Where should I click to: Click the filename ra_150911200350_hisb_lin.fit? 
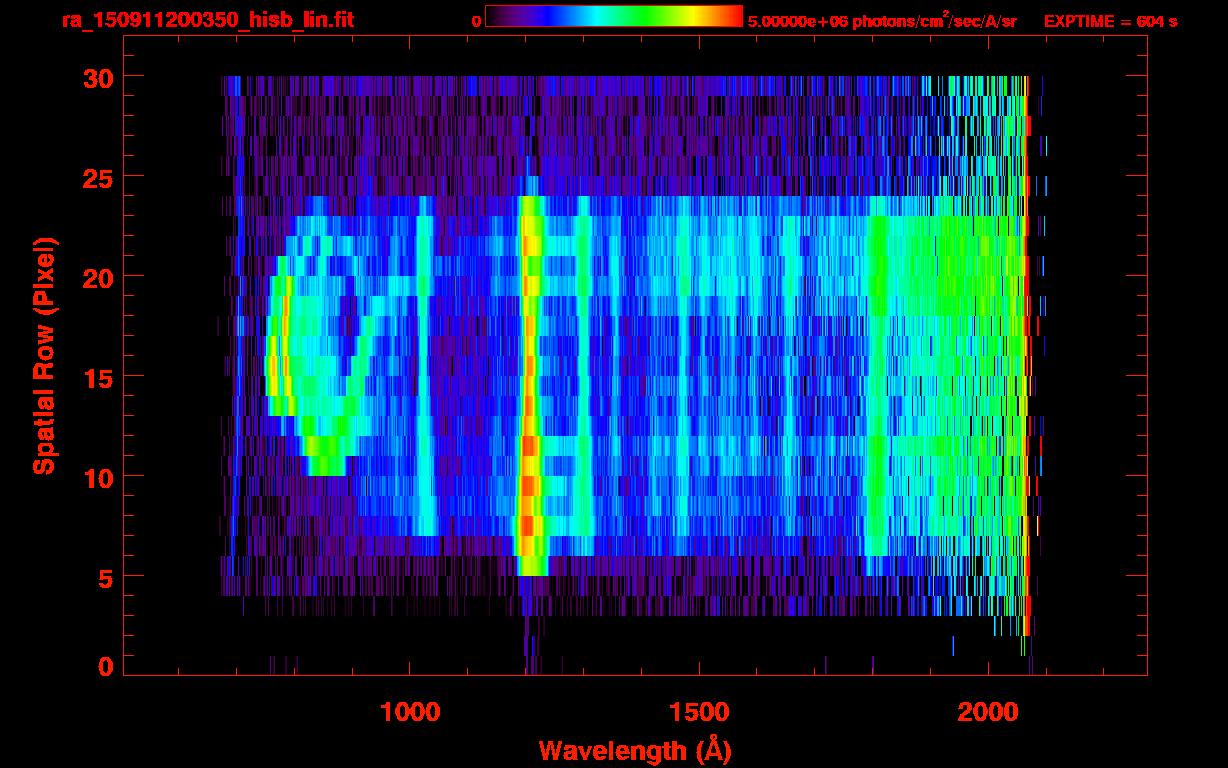coord(207,20)
